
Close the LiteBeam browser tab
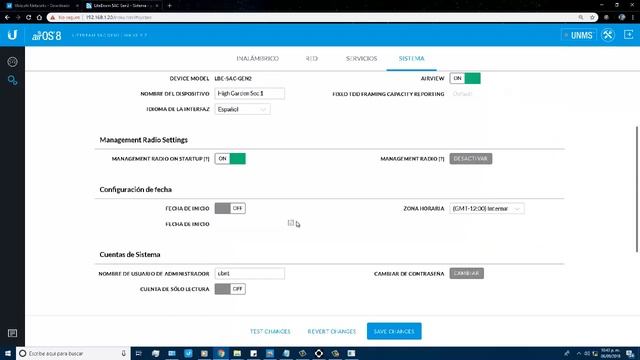point(157,6)
